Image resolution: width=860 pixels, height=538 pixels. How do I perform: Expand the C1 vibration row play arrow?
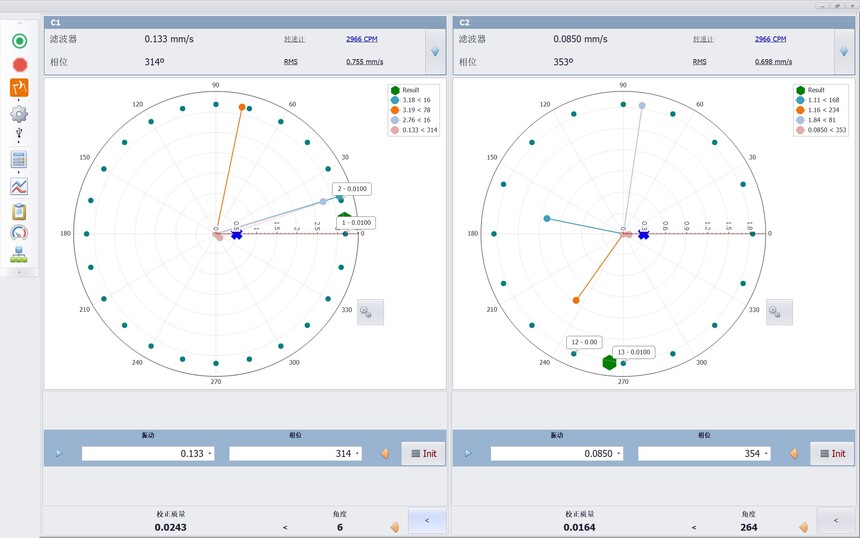(59, 453)
